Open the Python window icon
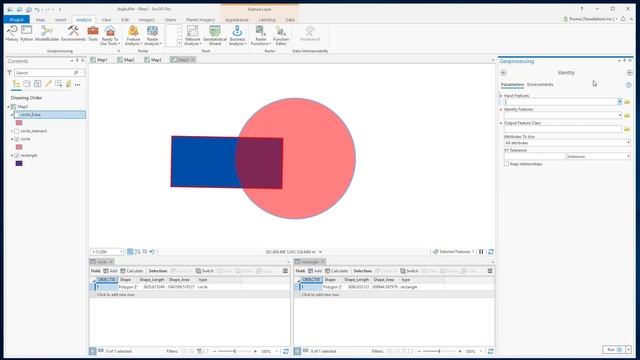640x360 pixels. click(x=27, y=33)
